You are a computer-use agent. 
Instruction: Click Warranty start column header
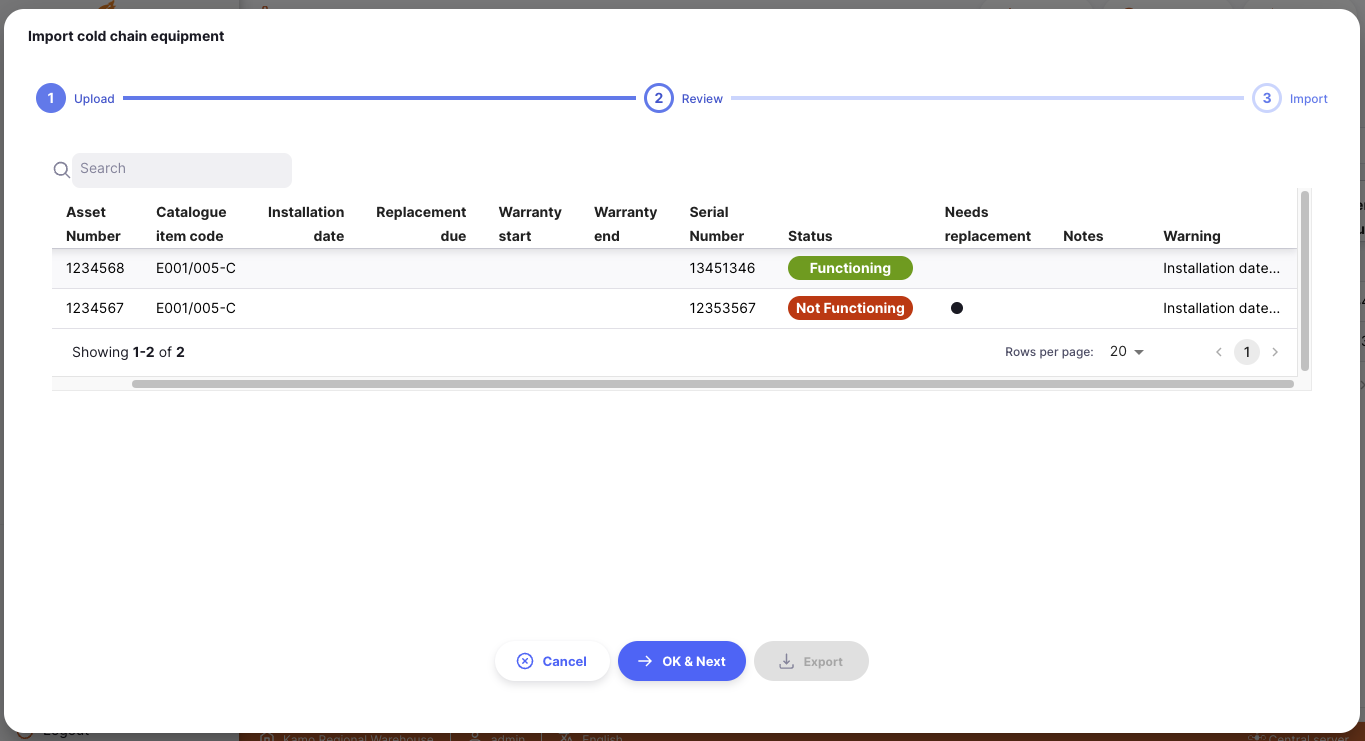click(530, 224)
